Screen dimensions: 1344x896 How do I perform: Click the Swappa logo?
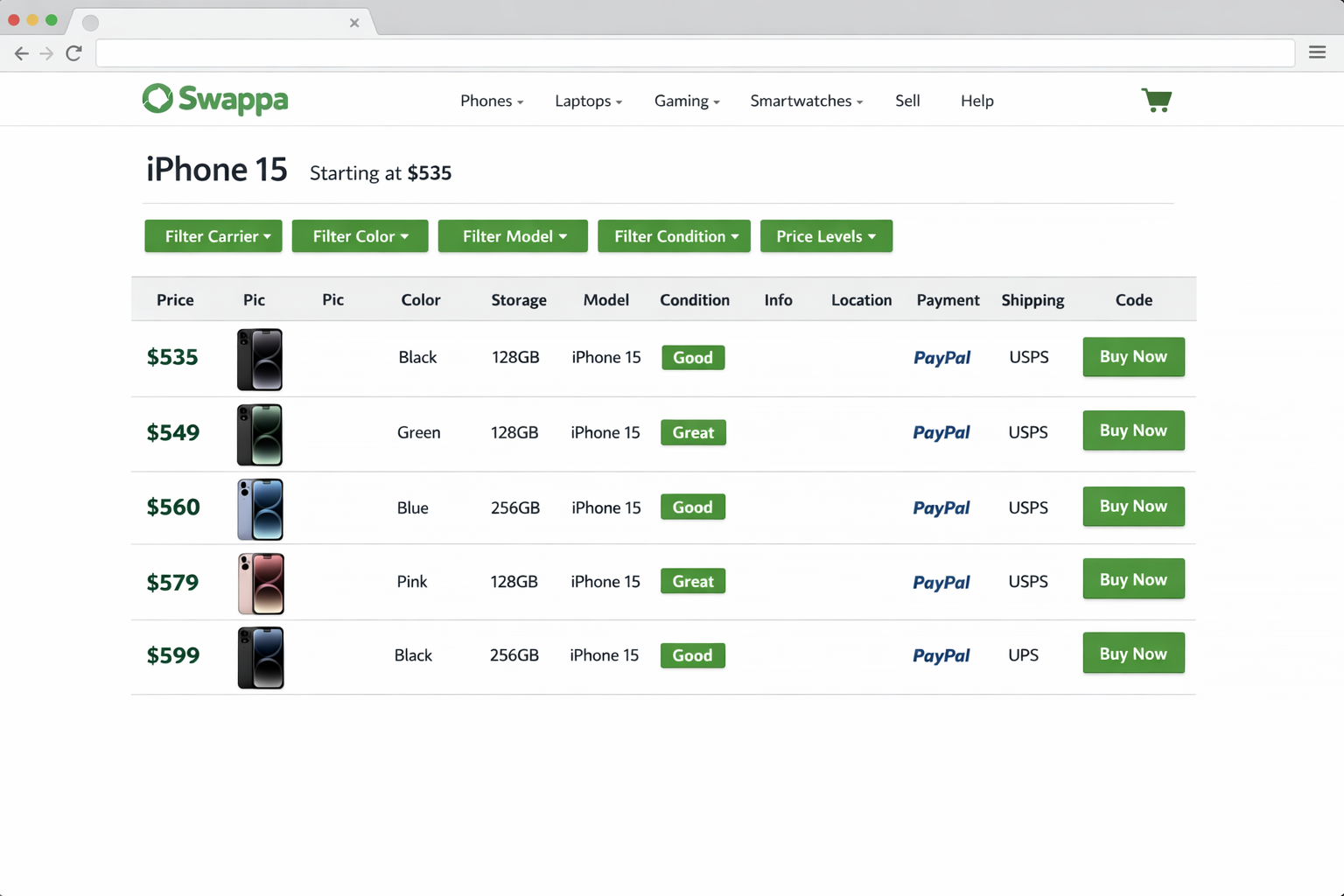point(215,100)
